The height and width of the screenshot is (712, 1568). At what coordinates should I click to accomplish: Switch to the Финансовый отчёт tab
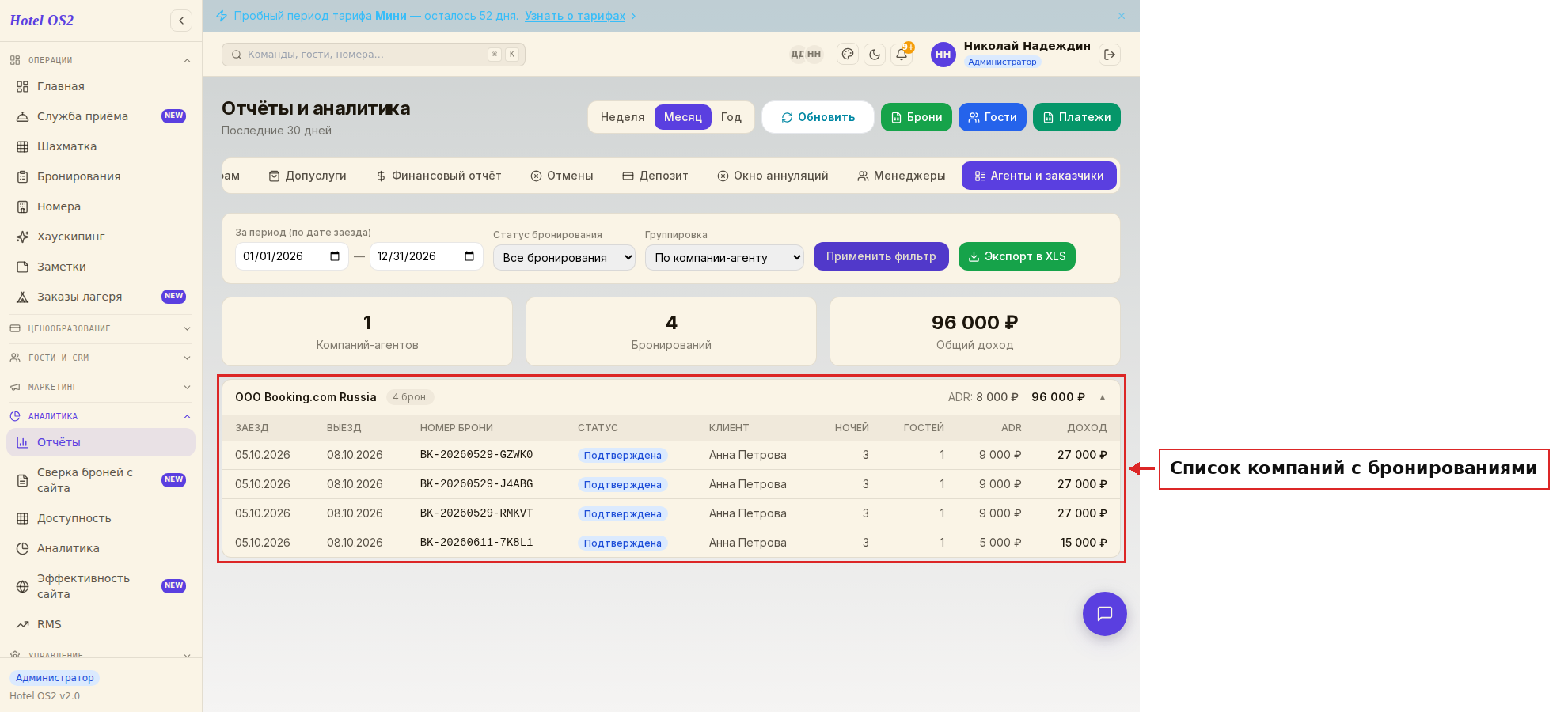[x=439, y=176]
